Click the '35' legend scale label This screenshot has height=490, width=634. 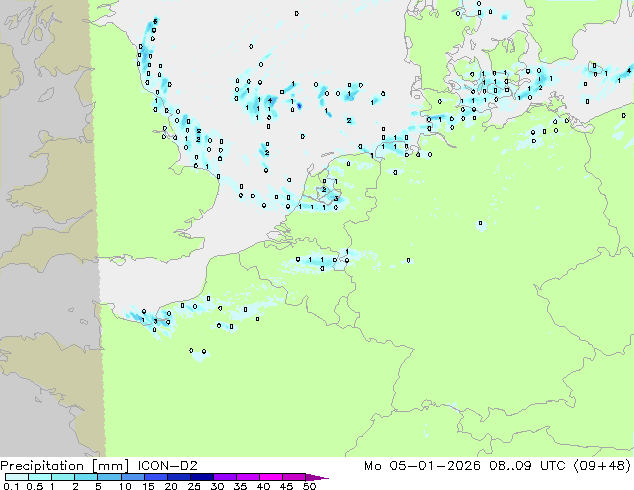240,486
